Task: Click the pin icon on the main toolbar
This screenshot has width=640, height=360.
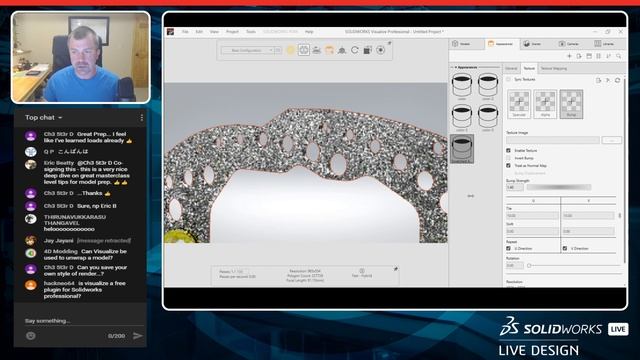Action: coord(389,43)
